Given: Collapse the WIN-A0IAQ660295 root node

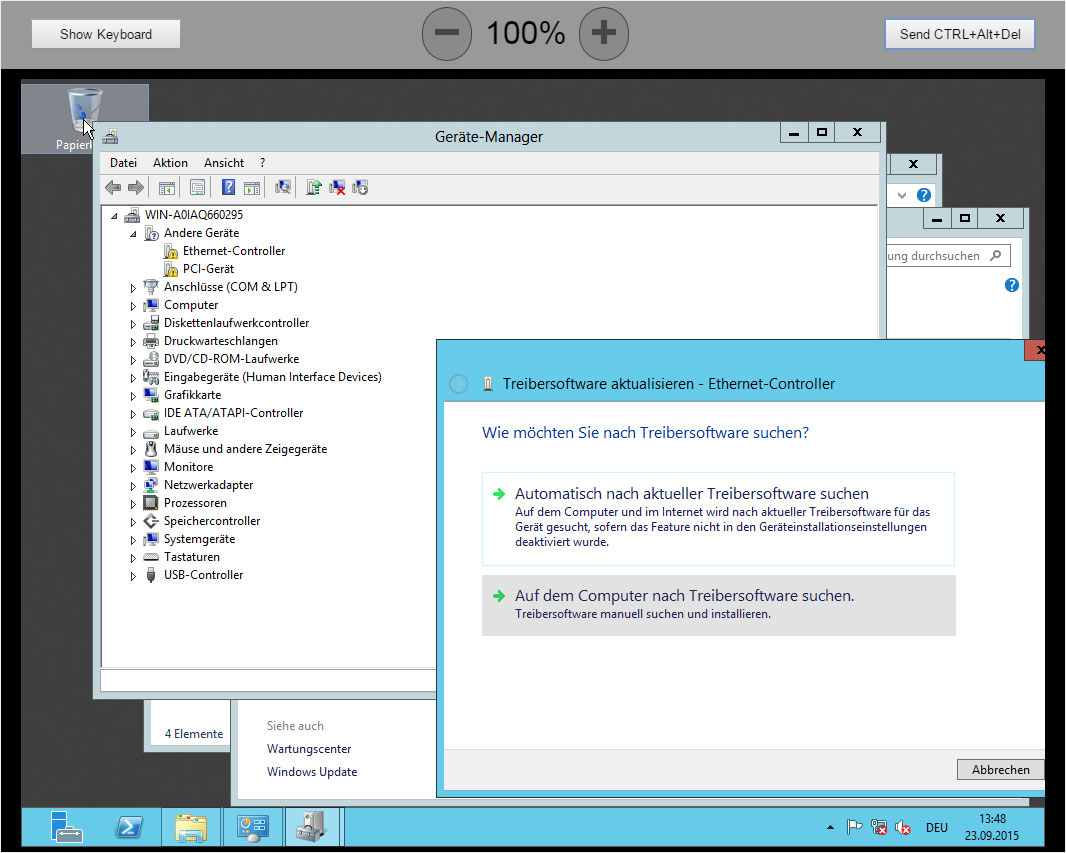Looking at the screenshot, I should 114,215.
